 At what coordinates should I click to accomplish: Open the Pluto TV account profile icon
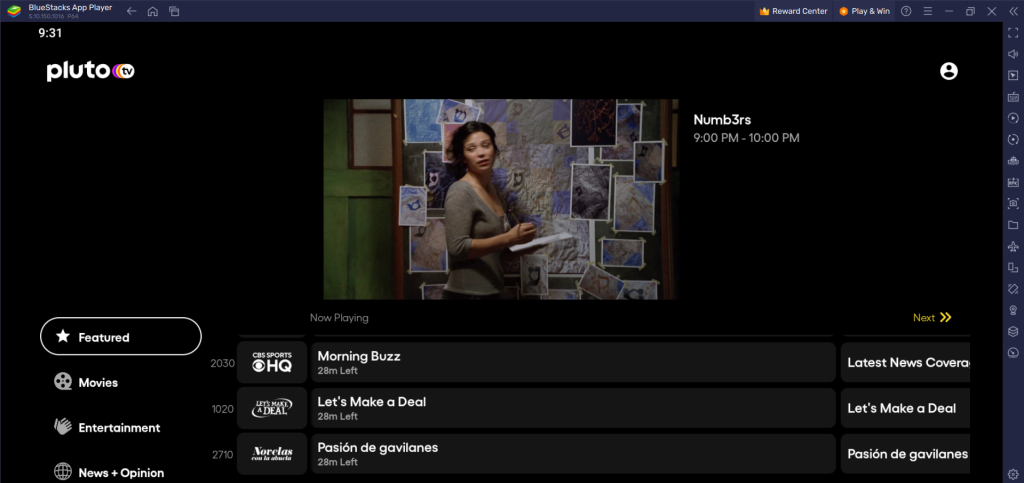click(x=948, y=71)
